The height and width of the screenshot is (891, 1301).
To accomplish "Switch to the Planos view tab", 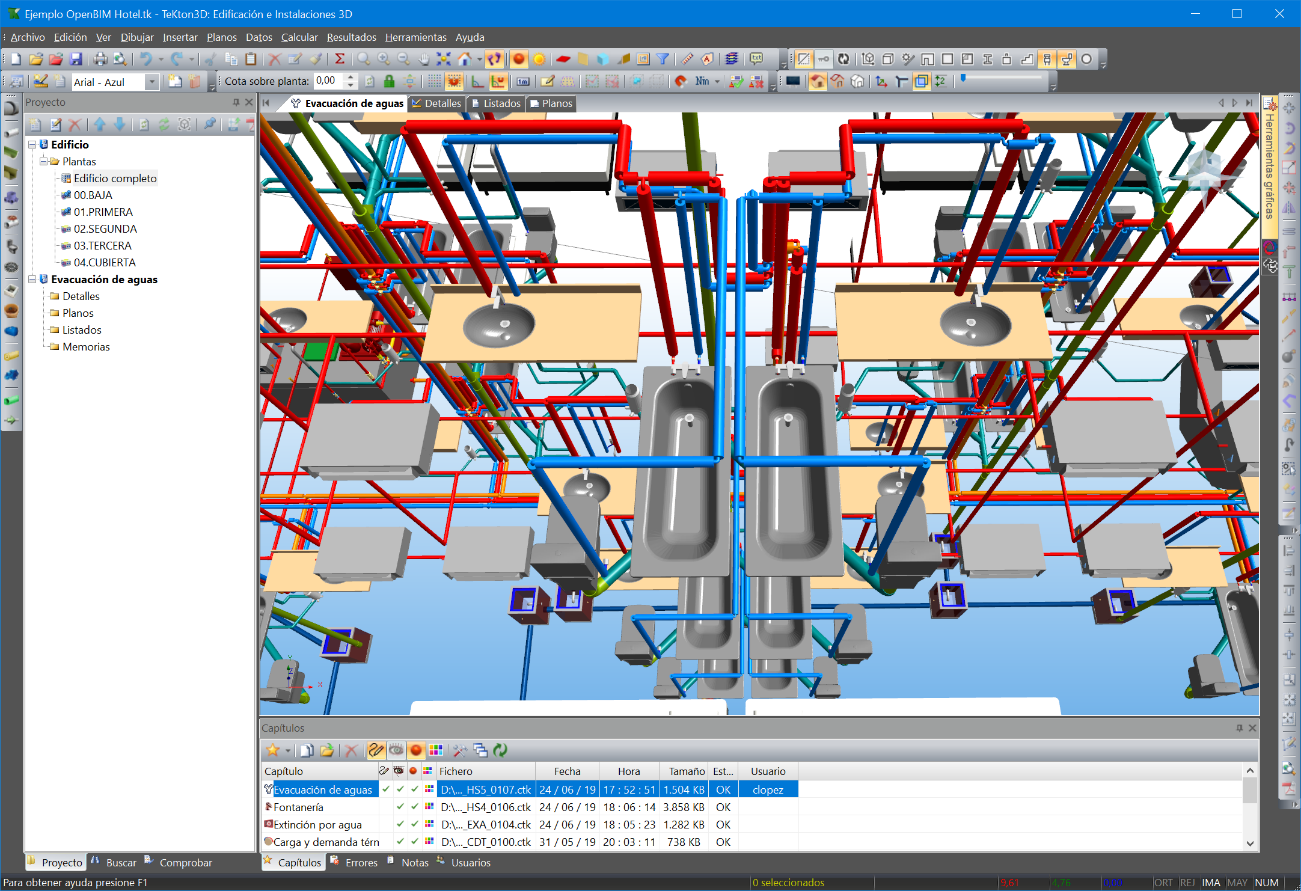I will click(551, 103).
